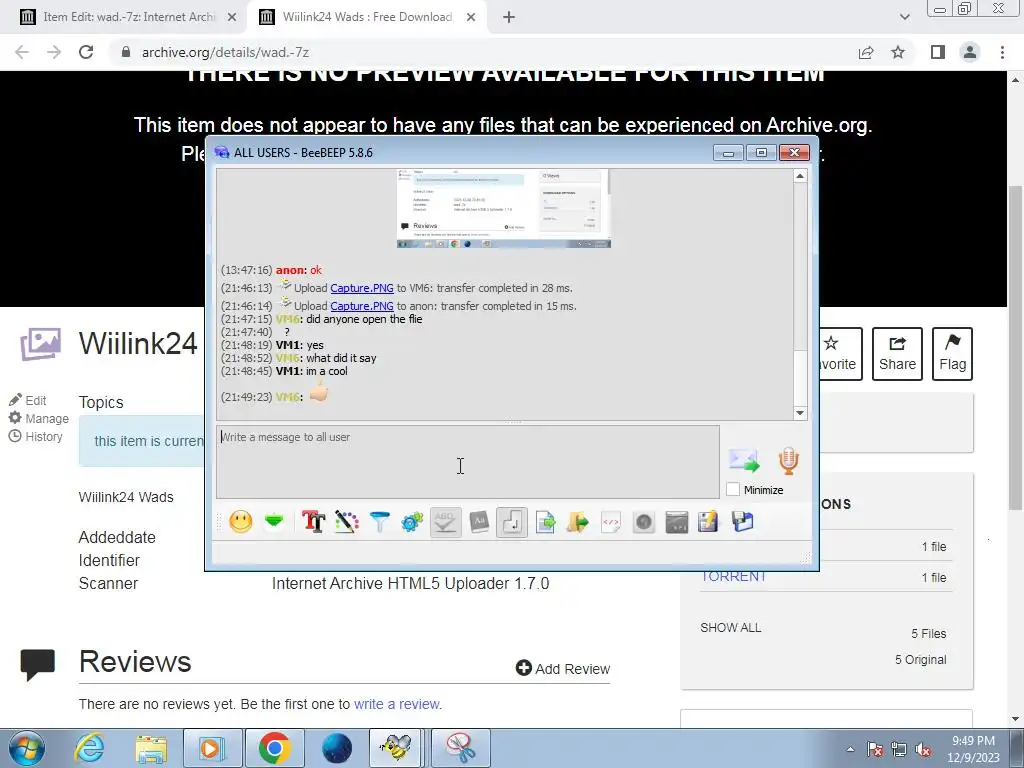Toggle the Return-key send mode button
Screen dimensions: 1024x768
coord(512,522)
